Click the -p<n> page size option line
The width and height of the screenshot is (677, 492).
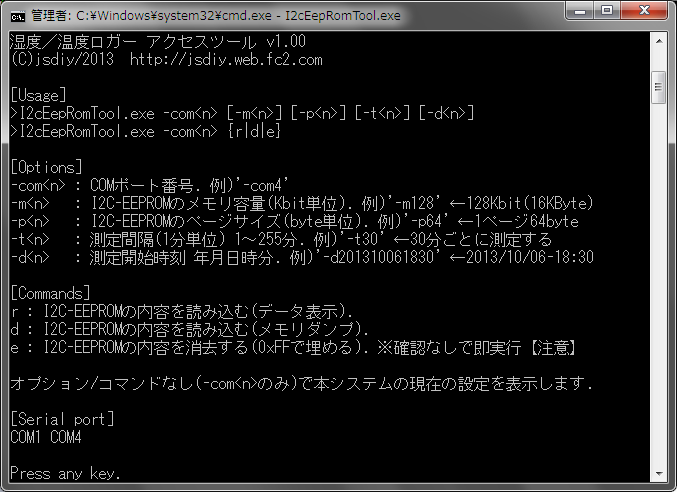pos(294,221)
